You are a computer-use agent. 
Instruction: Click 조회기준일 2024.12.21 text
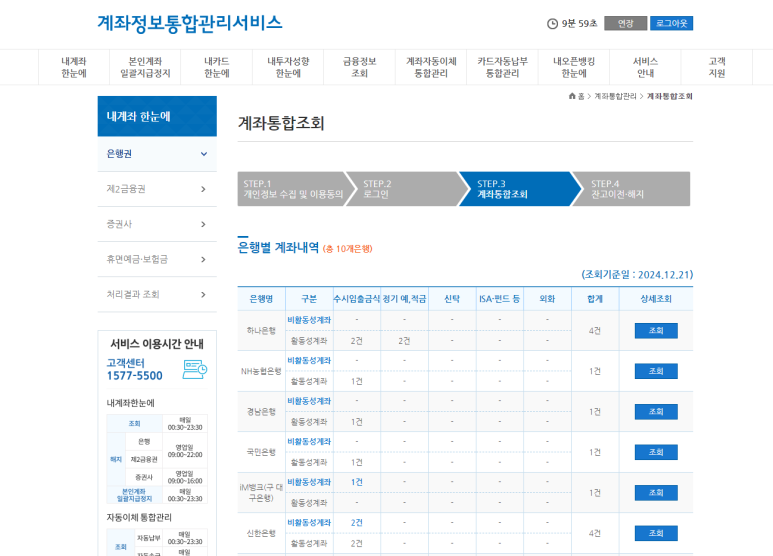(637, 275)
